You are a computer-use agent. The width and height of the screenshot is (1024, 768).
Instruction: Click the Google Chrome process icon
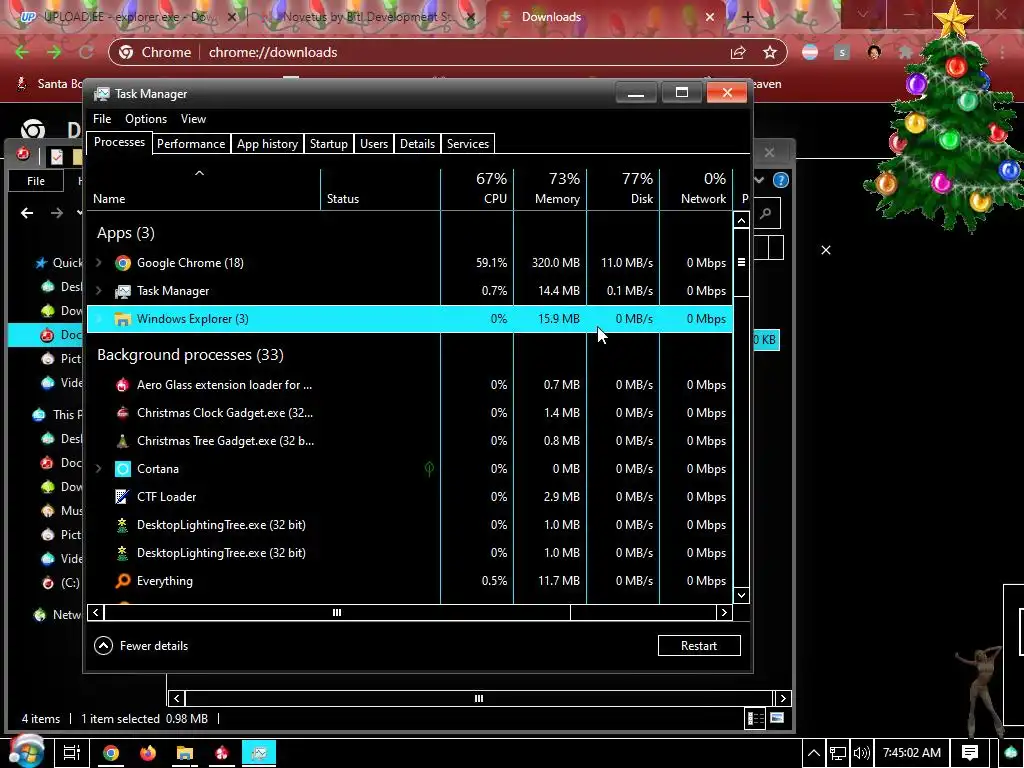[122, 263]
